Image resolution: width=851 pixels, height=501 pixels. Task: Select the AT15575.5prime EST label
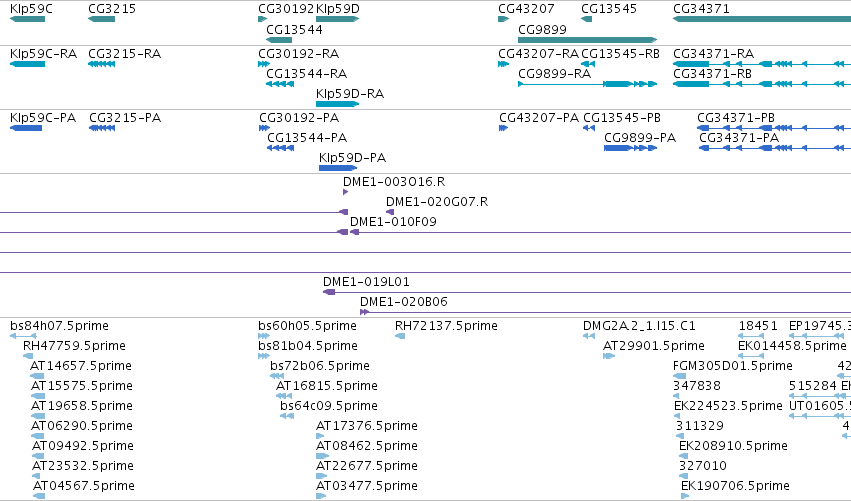(x=82, y=385)
